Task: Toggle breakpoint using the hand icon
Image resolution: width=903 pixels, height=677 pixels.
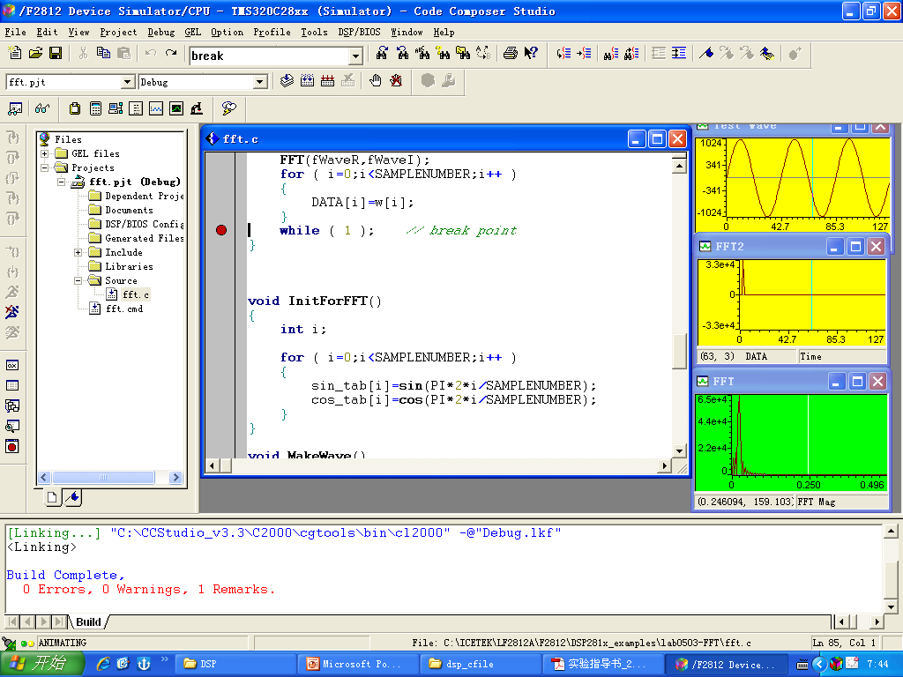Action: [375, 81]
